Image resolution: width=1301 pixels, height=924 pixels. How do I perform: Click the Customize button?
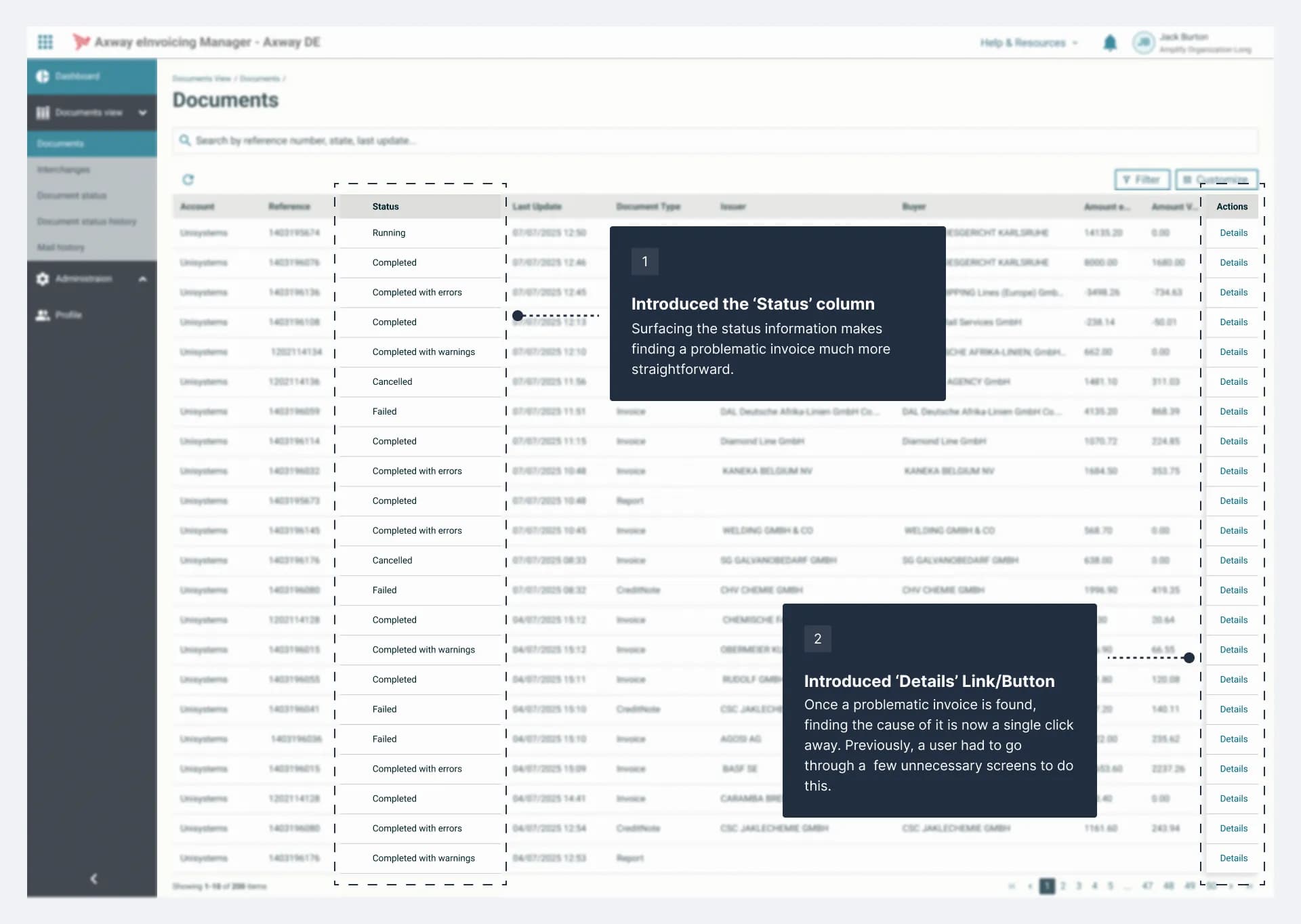[1217, 180]
